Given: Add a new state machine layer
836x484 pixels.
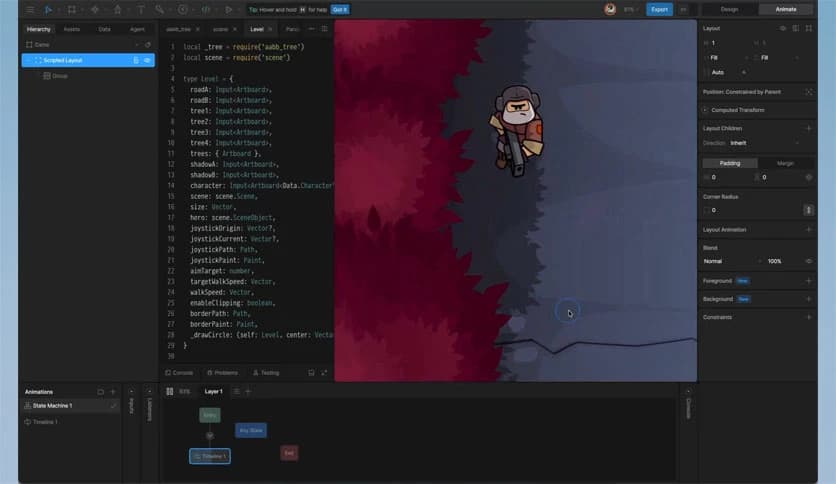Looking at the screenshot, I should click(248, 391).
